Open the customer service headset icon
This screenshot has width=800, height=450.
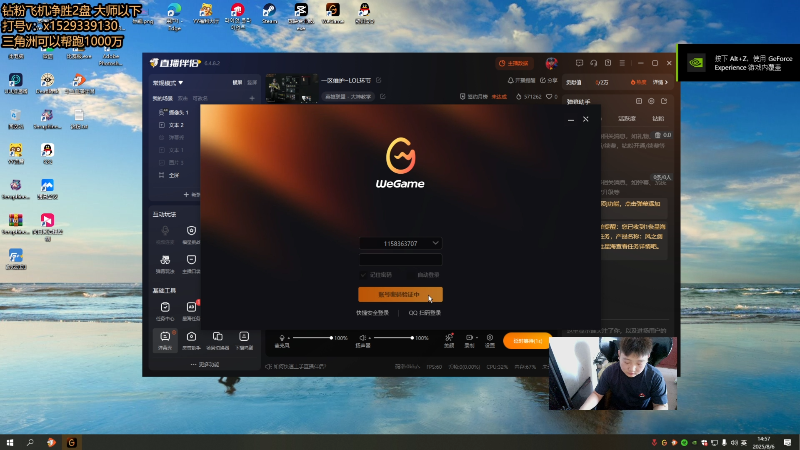coord(593,63)
